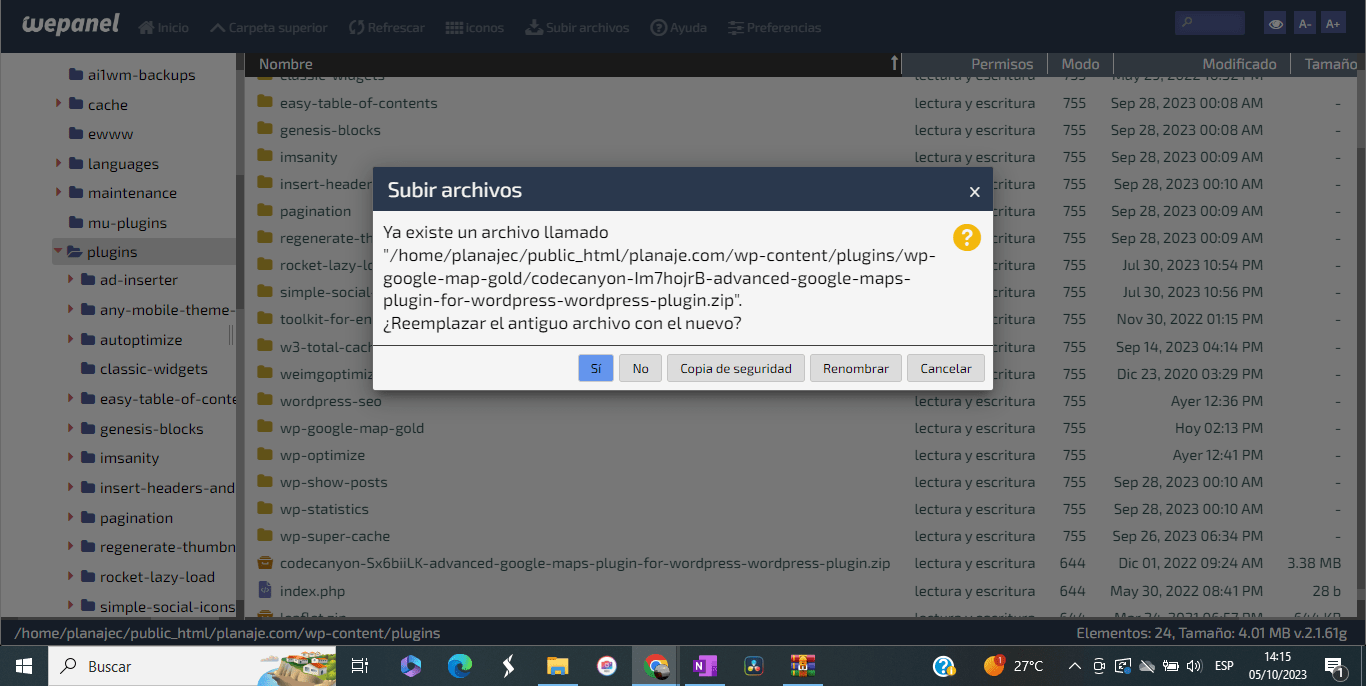Click the wepanel logo
The width and height of the screenshot is (1366, 686).
pyautogui.click(x=70, y=24)
